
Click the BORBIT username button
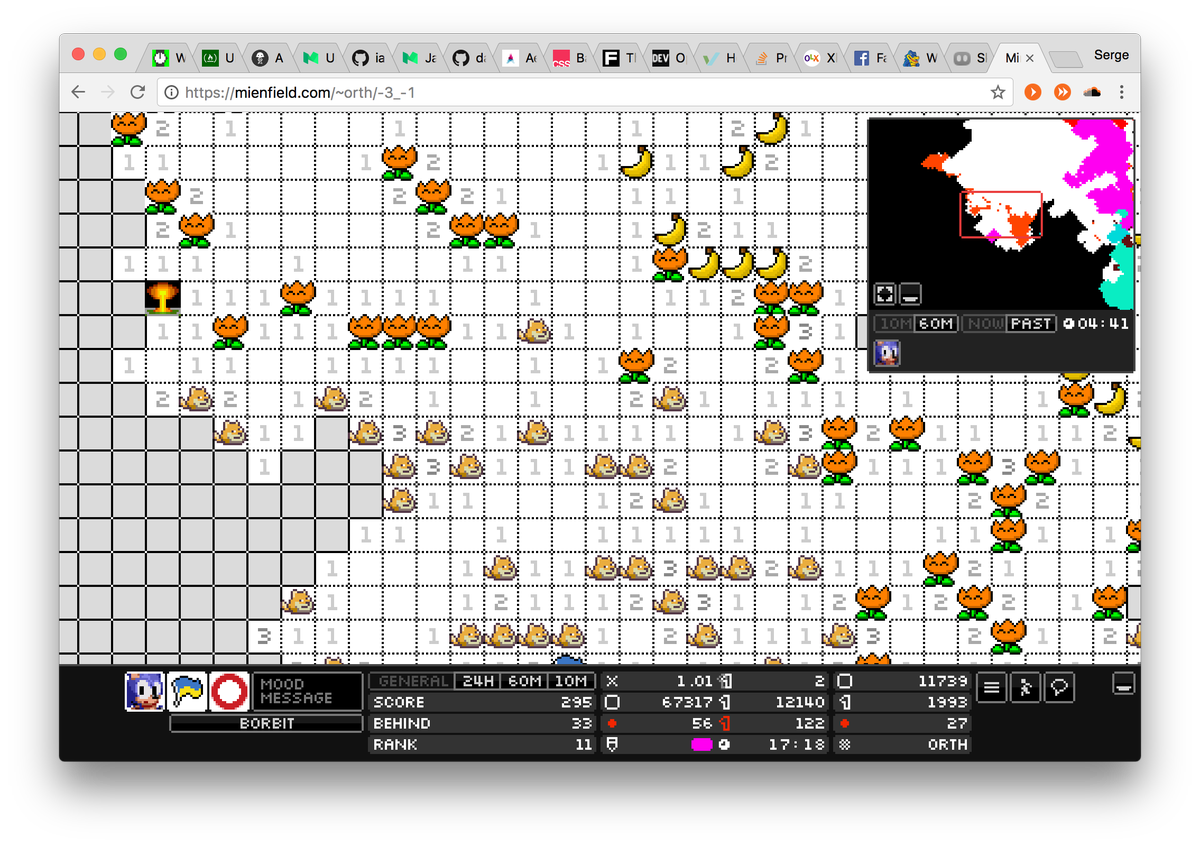coord(266,723)
